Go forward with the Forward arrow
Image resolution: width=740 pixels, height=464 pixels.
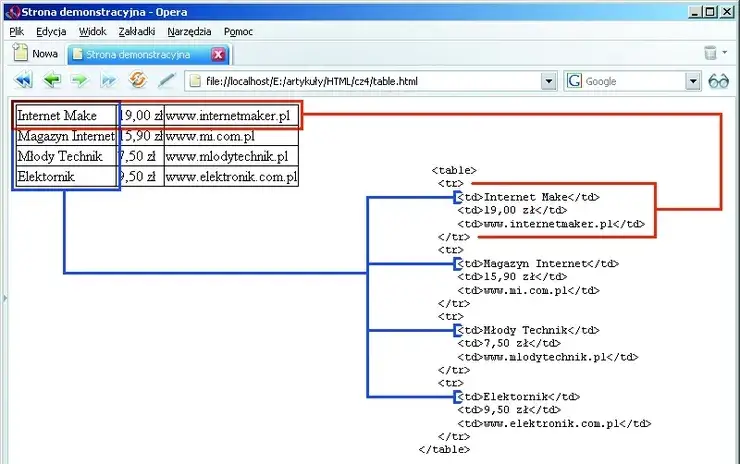pyautogui.click(x=79, y=80)
